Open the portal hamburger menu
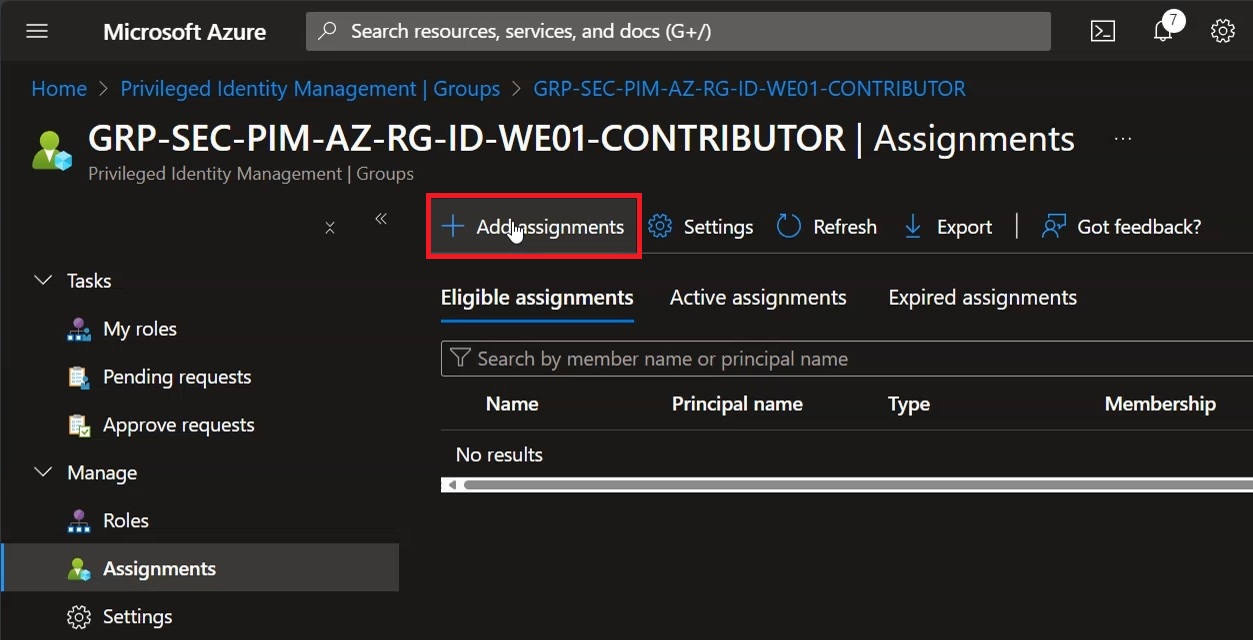1253x640 pixels. click(37, 31)
